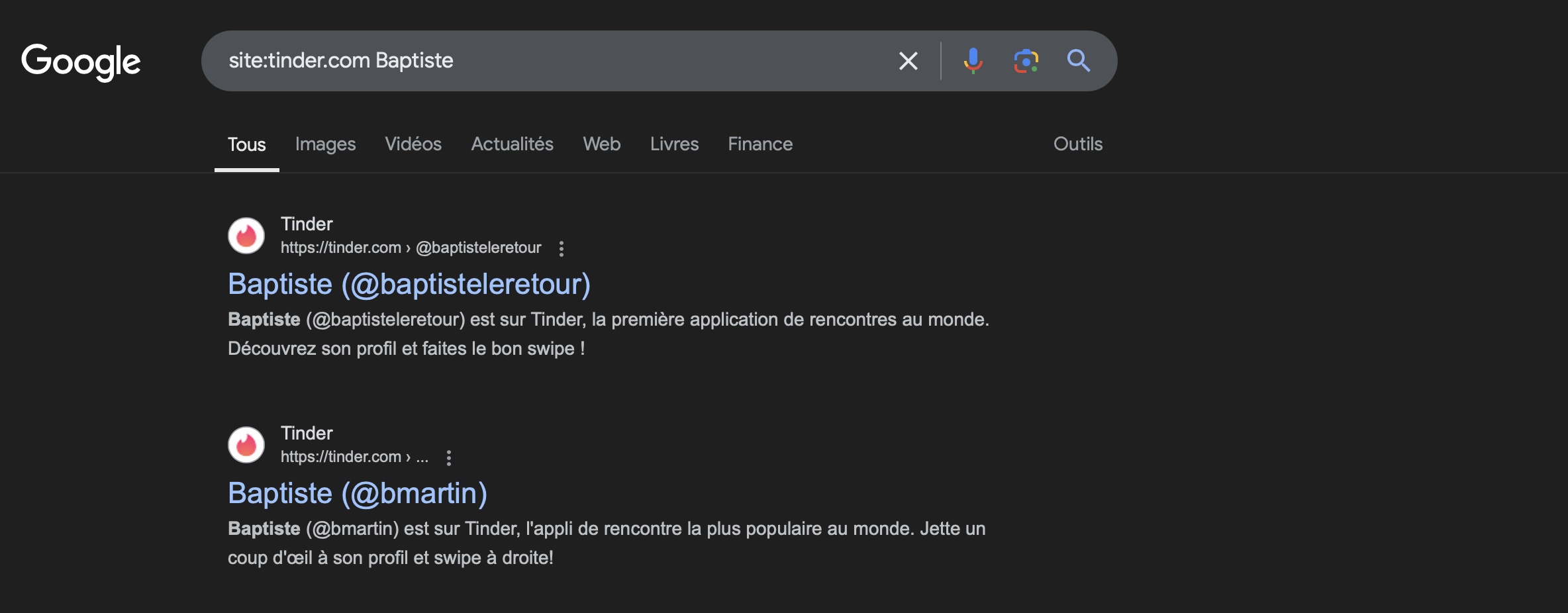Open the Baptiste (@baptisteleretour) result link
The image size is (1568, 613).
[409, 284]
